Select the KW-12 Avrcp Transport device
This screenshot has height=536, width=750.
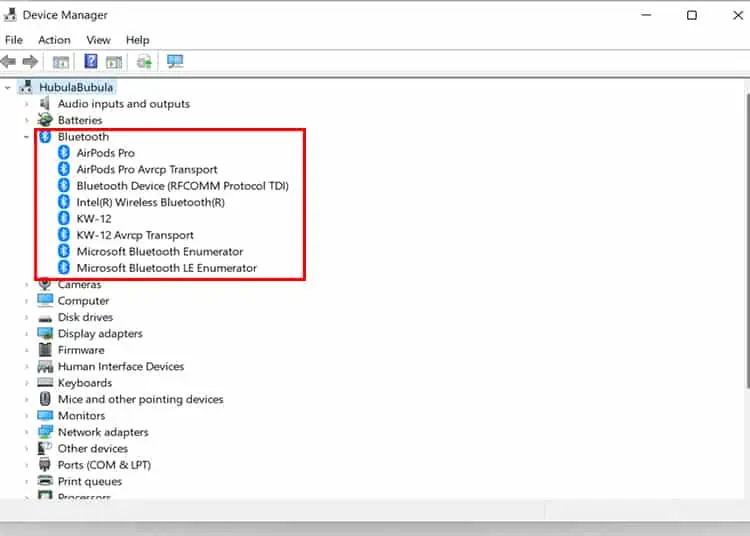coord(135,235)
